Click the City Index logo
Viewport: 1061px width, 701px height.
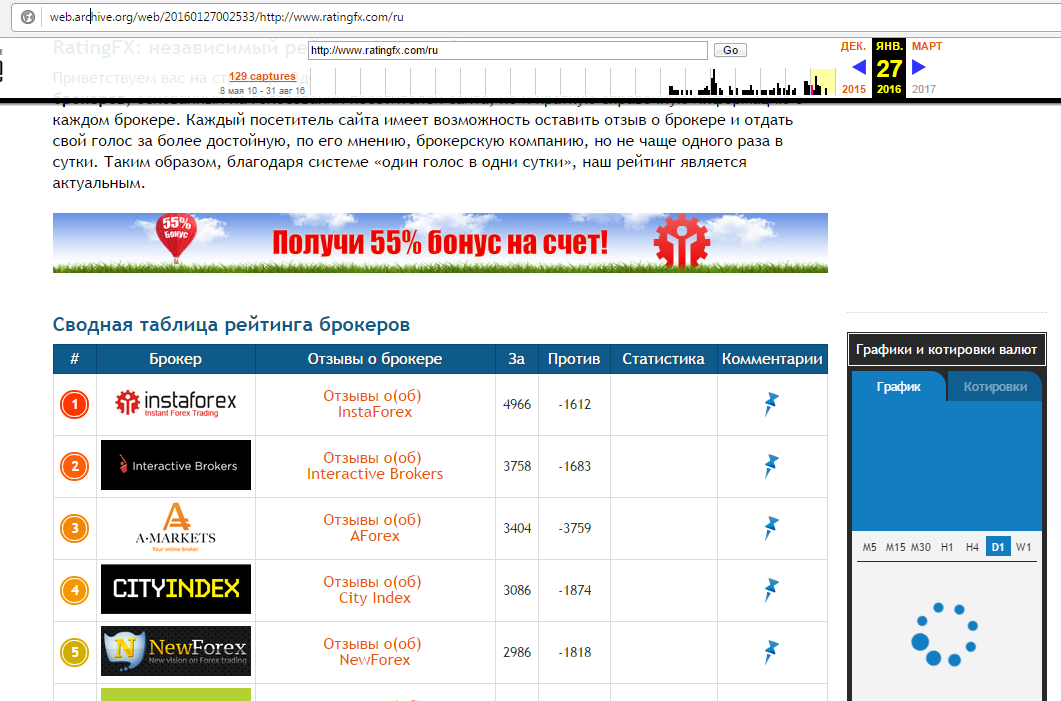coord(176,589)
